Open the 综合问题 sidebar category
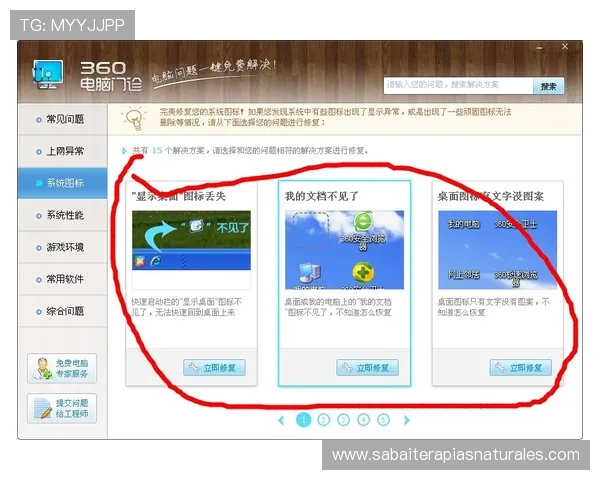 [62, 311]
